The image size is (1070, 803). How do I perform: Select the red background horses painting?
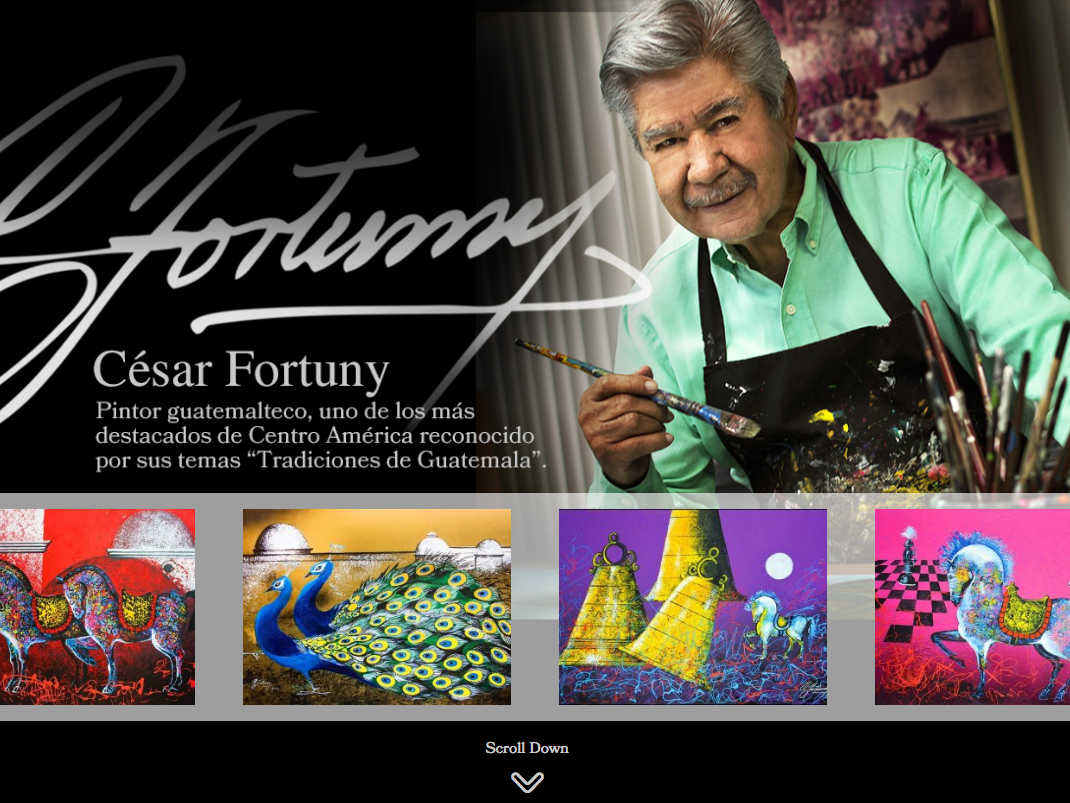tap(98, 607)
